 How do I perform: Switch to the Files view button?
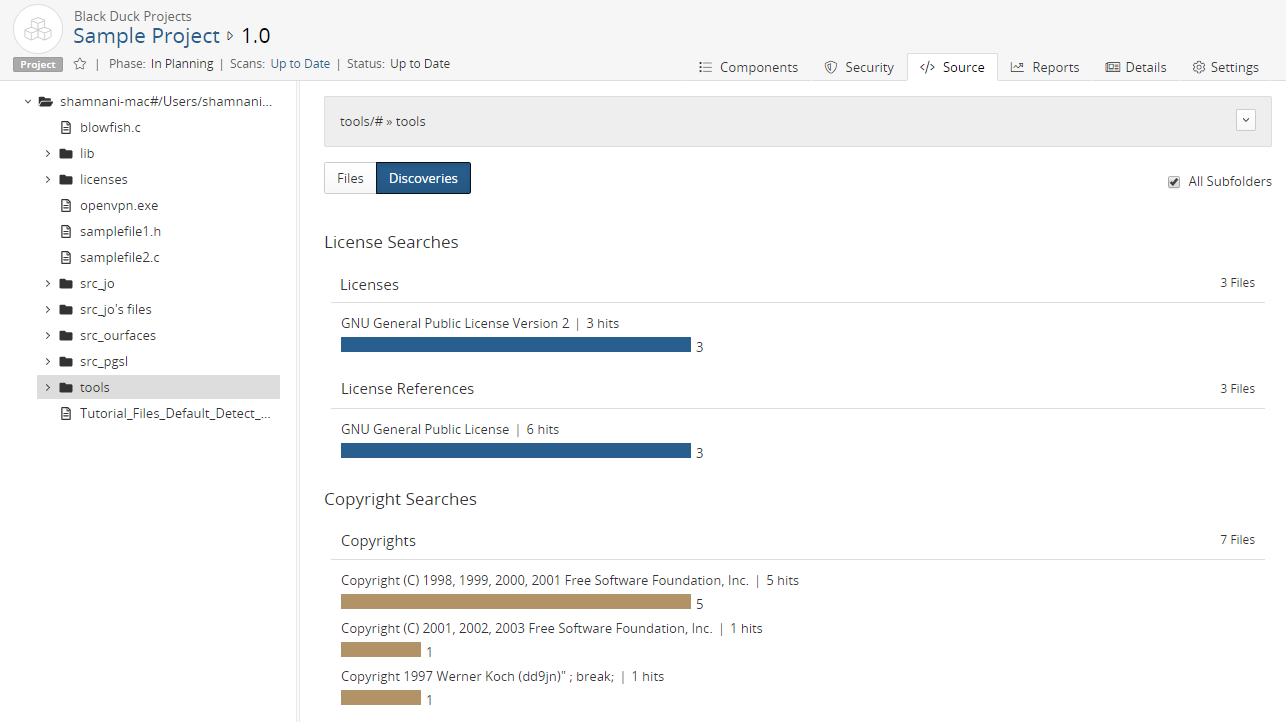(350, 178)
